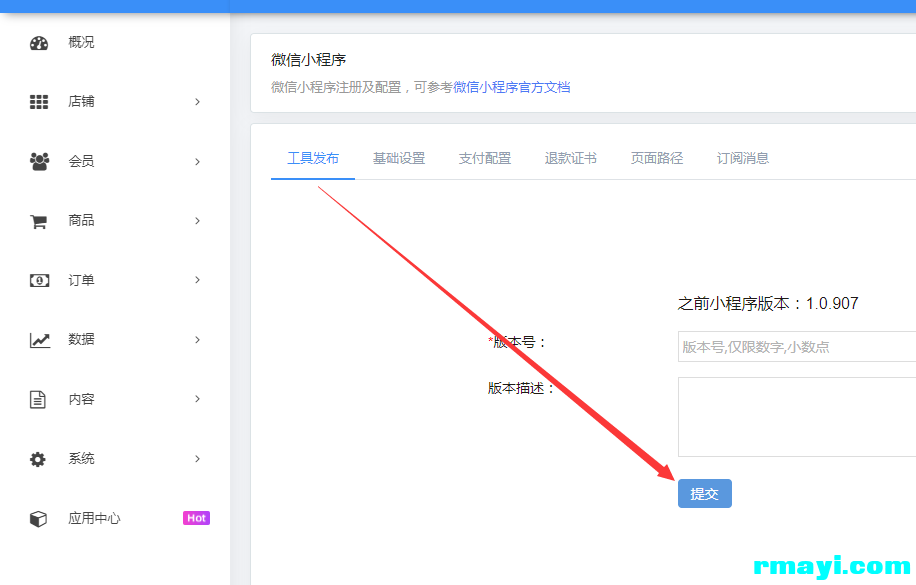Click the 店铺 grid icon

tap(39, 102)
